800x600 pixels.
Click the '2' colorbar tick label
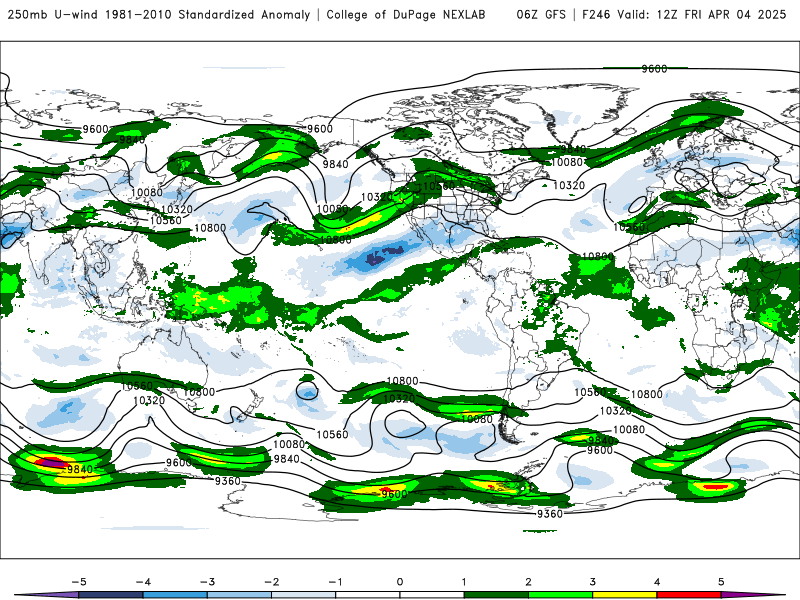[529, 582]
